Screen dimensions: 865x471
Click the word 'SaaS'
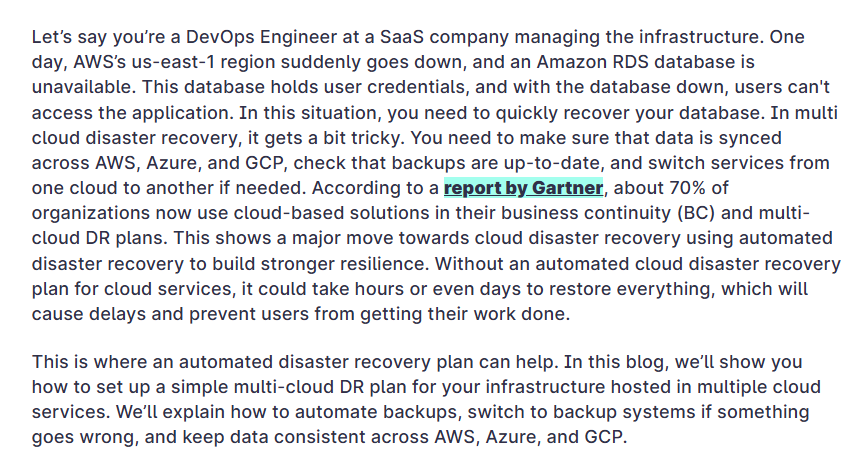pyautogui.click(x=402, y=37)
